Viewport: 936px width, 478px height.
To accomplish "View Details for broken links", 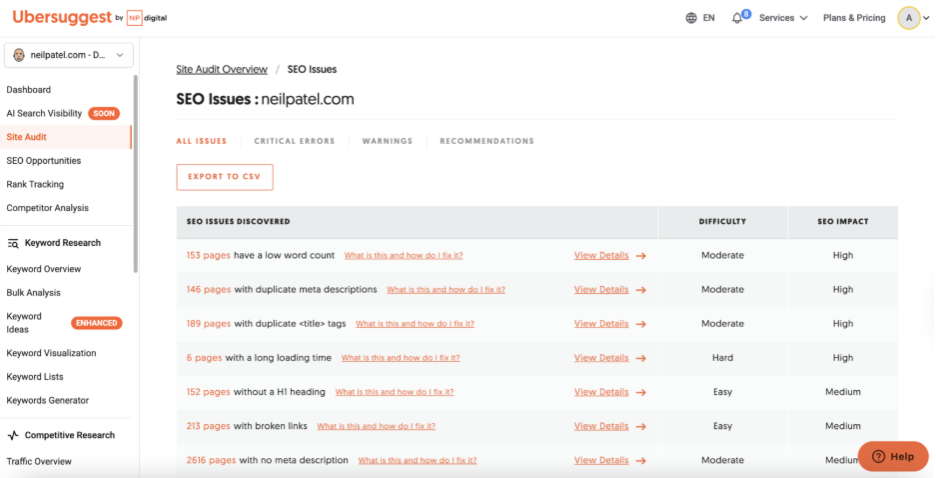I will [601, 426].
